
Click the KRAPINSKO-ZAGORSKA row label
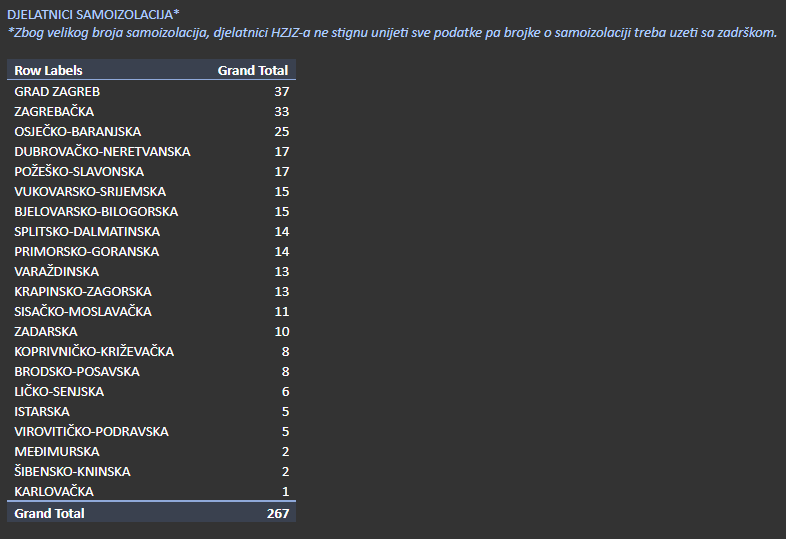pyautogui.click(x=83, y=291)
